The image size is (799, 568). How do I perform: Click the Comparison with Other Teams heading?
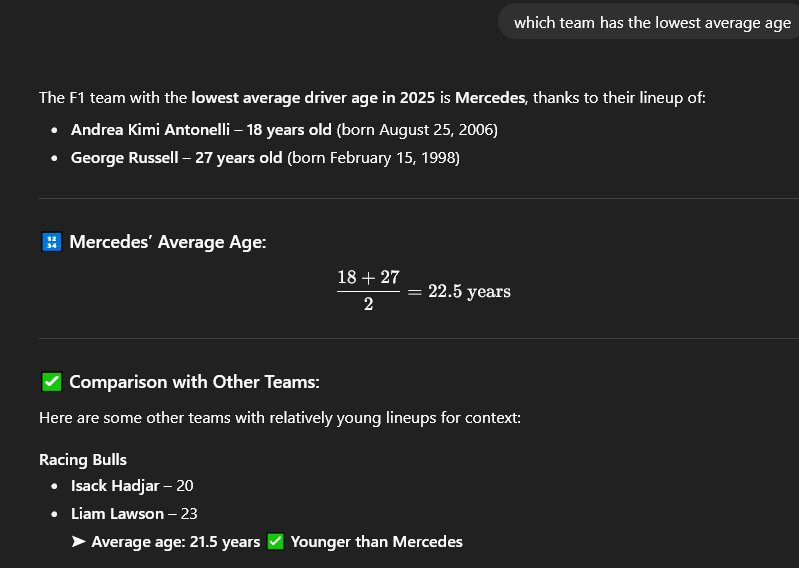(x=195, y=382)
